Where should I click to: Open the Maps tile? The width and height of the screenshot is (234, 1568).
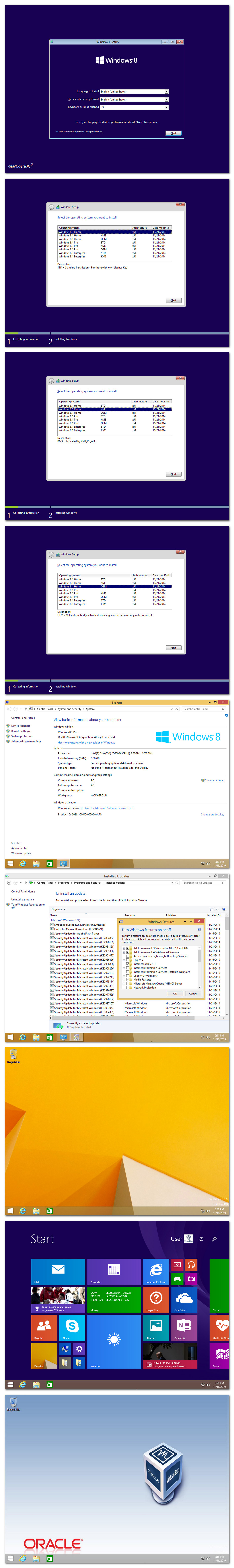219,1355
